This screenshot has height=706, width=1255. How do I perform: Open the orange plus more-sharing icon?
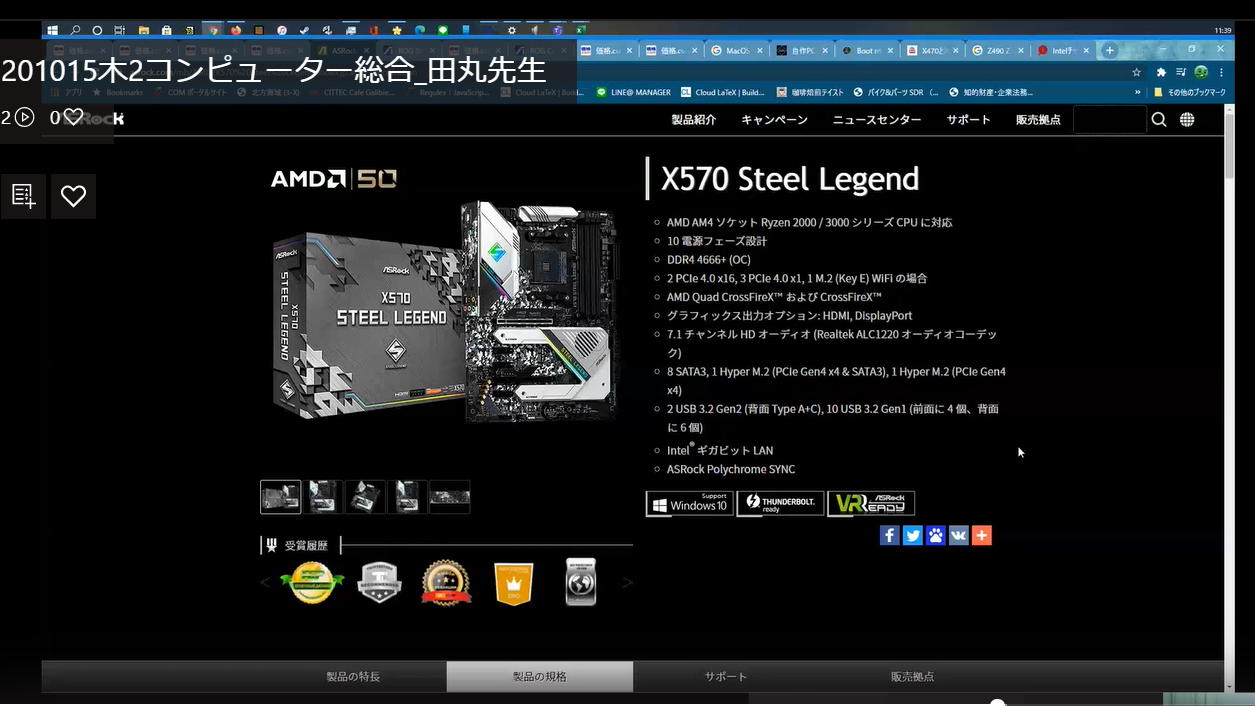[981, 535]
